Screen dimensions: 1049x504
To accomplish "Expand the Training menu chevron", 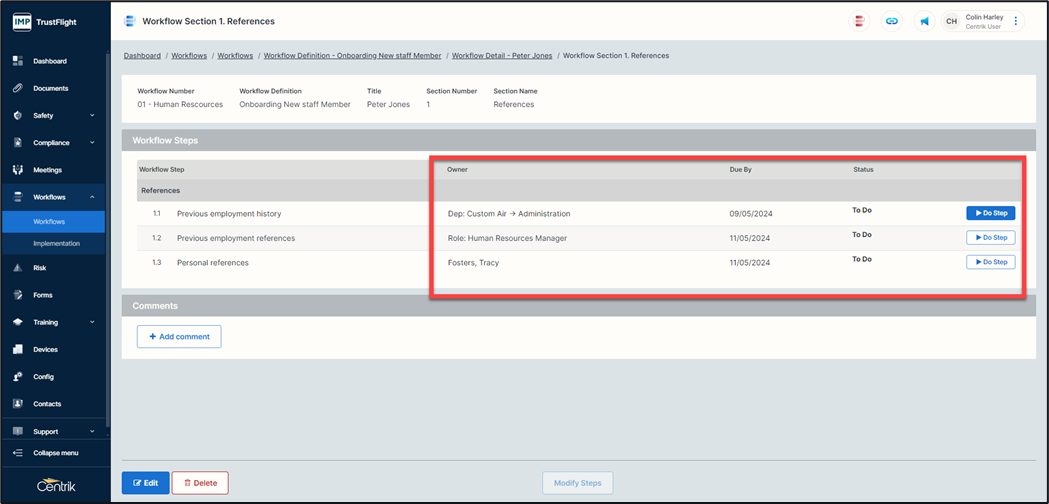I will [93, 322].
